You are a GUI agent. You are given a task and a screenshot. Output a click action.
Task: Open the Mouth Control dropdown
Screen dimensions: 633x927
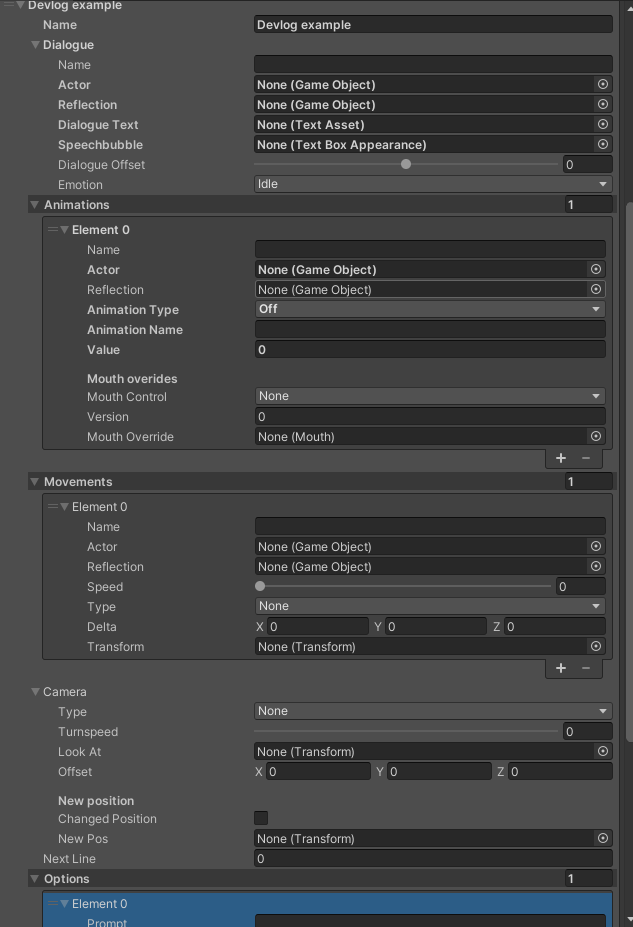430,396
